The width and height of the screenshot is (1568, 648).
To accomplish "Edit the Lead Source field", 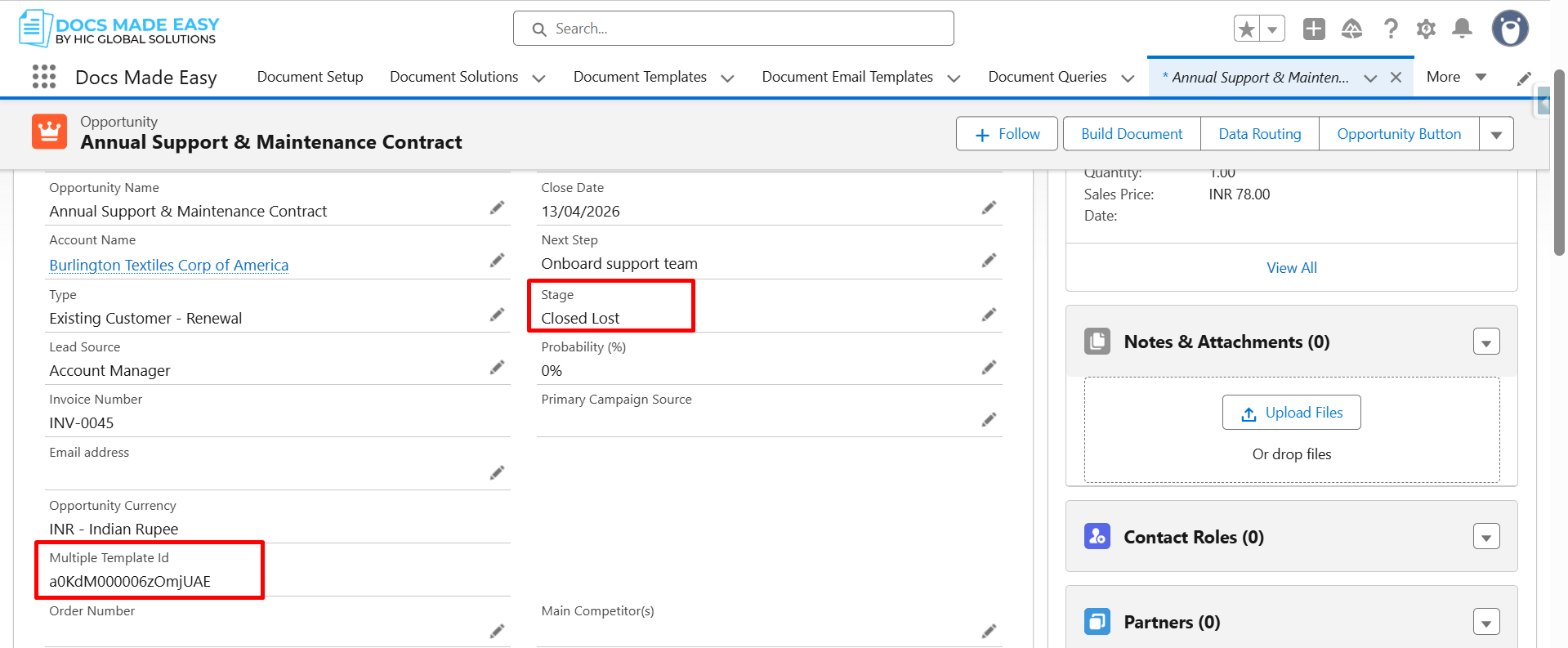I will point(497,368).
